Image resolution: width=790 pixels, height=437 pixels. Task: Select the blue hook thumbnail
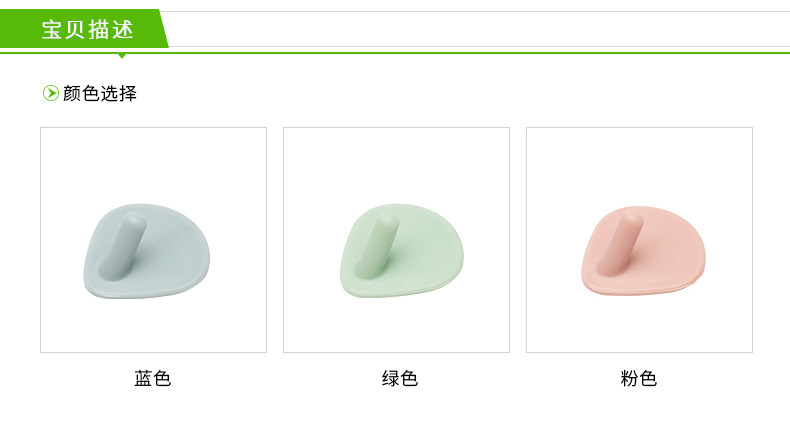[153, 240]
